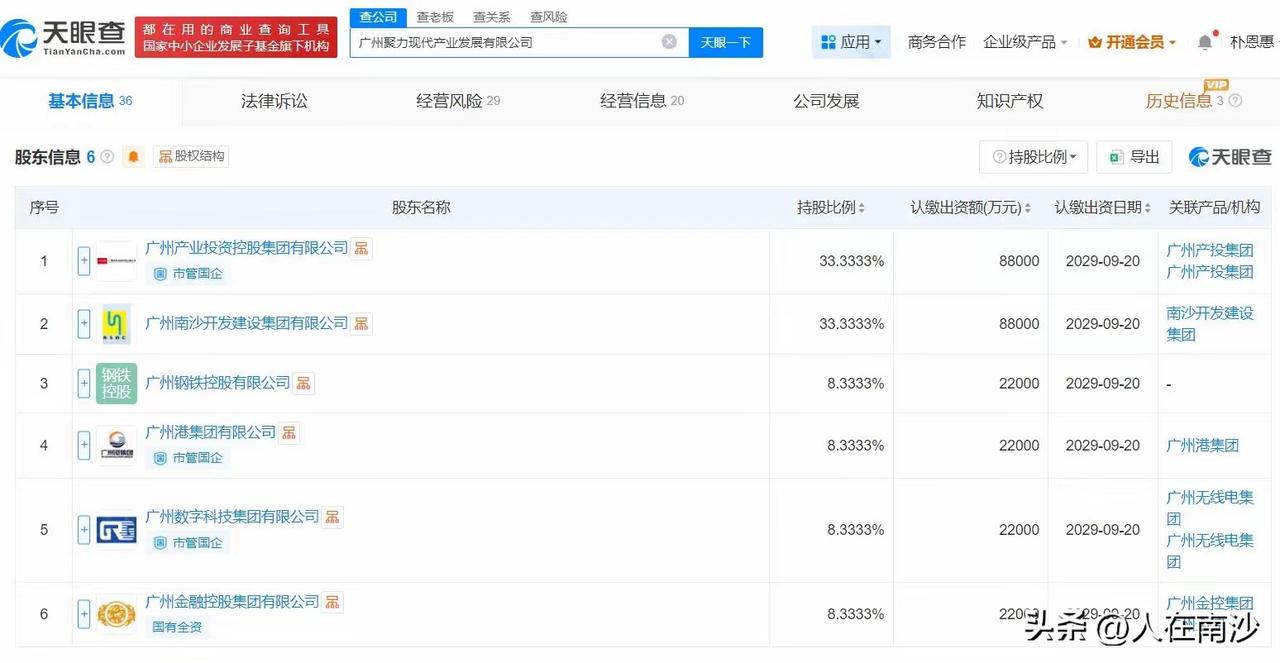Open 广州港集团有限公司 company page
1280x663 pixels.
[x=211, y=433]
